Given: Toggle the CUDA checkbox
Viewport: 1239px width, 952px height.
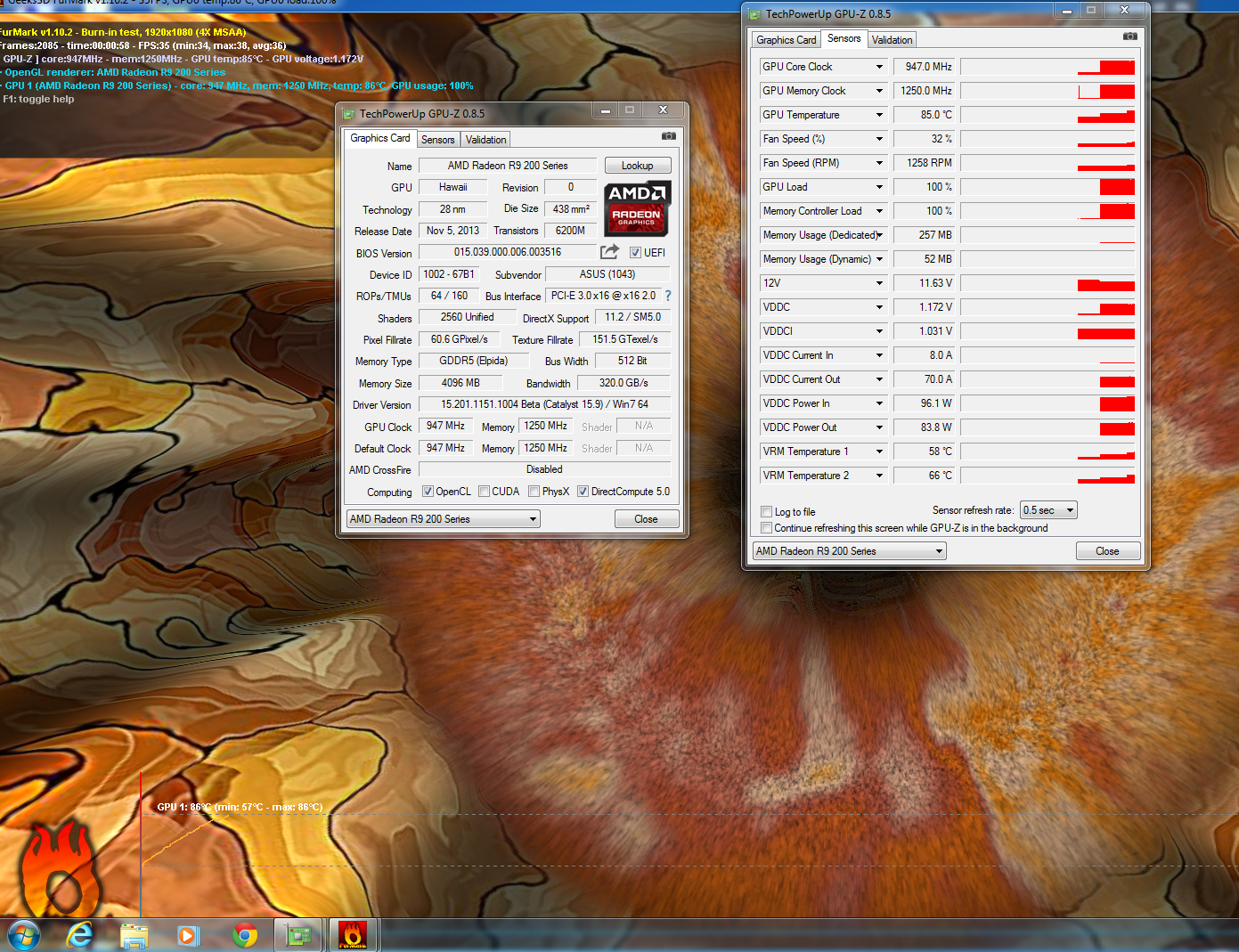Looking at the screenshot, I should click(x=484, y=492).
